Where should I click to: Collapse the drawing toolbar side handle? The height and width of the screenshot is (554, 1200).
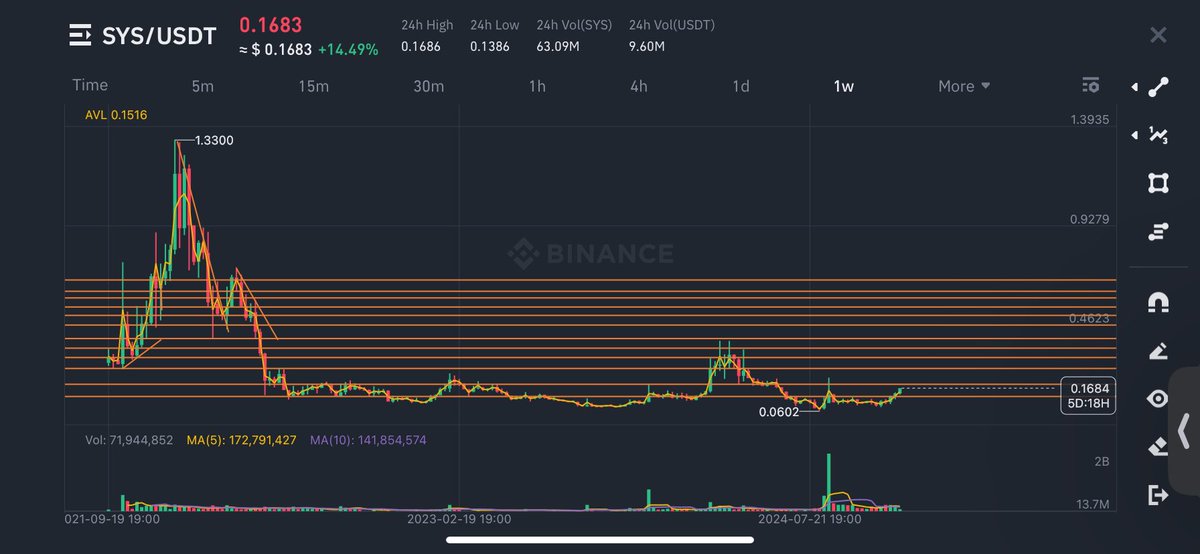[x=1184, y=430]
